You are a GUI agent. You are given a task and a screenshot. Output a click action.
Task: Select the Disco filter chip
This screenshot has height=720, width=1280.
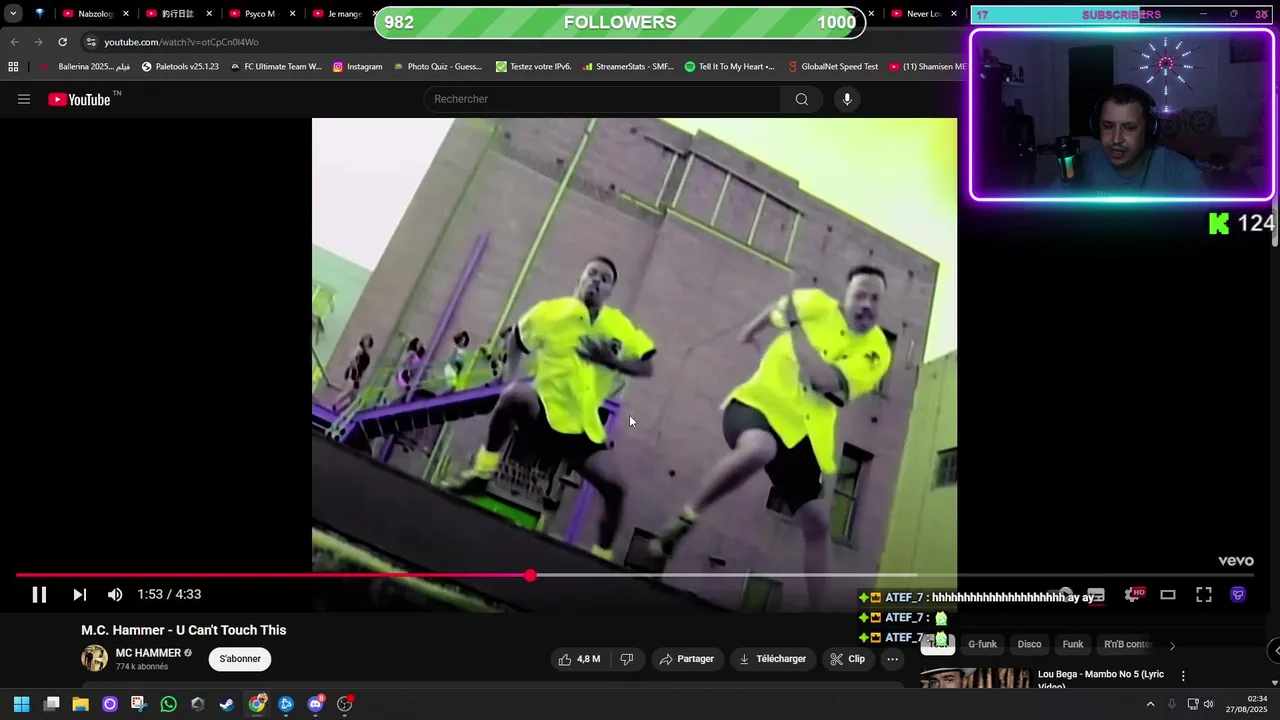1029,645
